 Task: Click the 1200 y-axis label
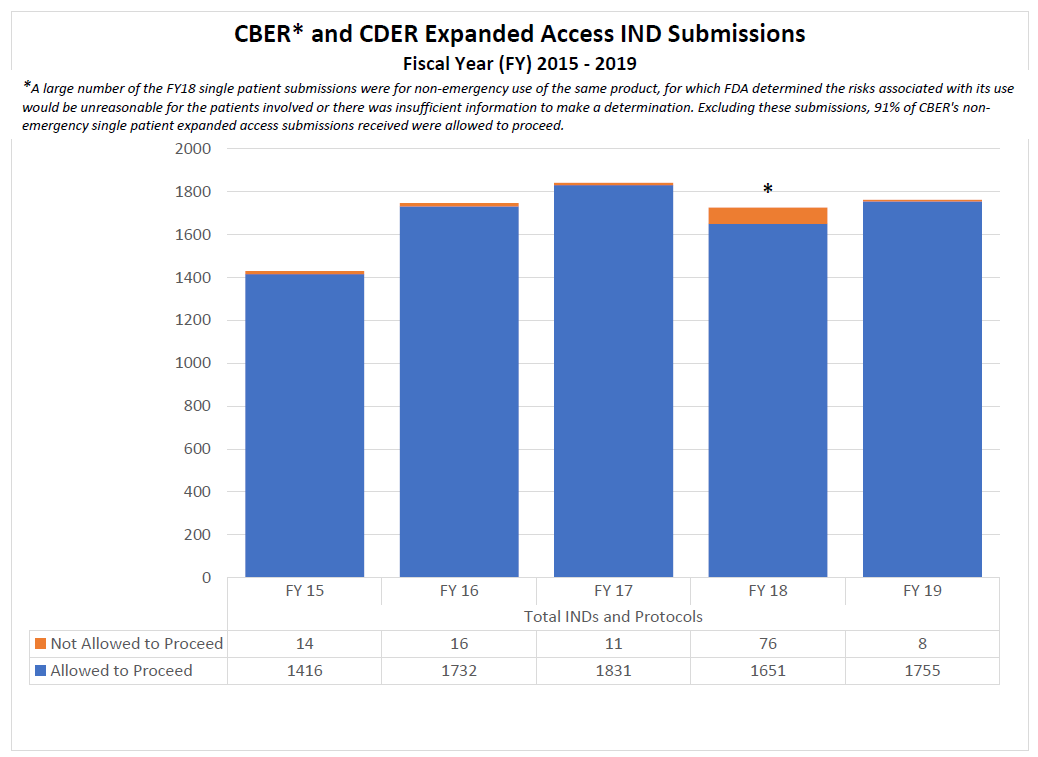pos(193,320)
